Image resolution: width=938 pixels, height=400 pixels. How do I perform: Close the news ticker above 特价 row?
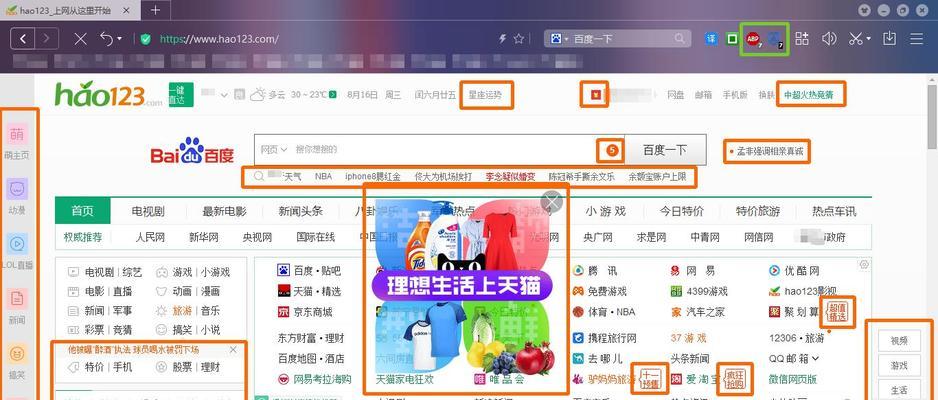(x=233, y=350)
